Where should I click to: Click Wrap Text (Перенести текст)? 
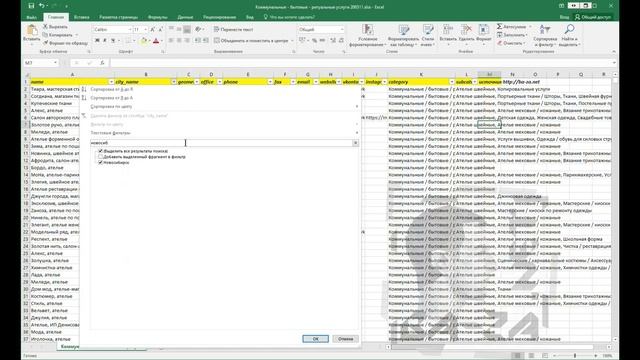pyautogui.click(x=233, y=29)
